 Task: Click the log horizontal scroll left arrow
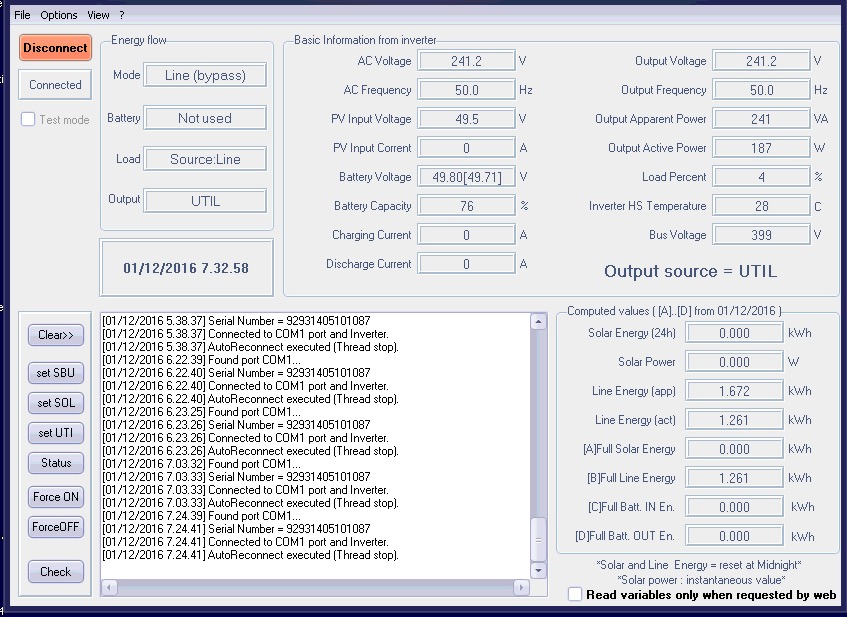[x=109, y=587]
